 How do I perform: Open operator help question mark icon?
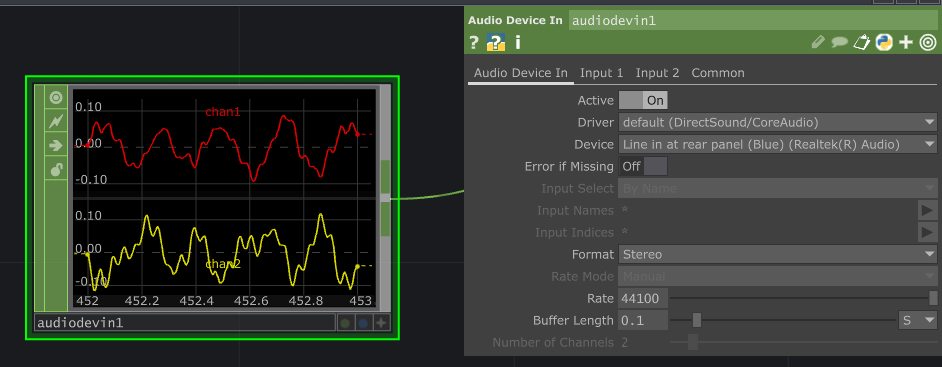pos(474,42)
